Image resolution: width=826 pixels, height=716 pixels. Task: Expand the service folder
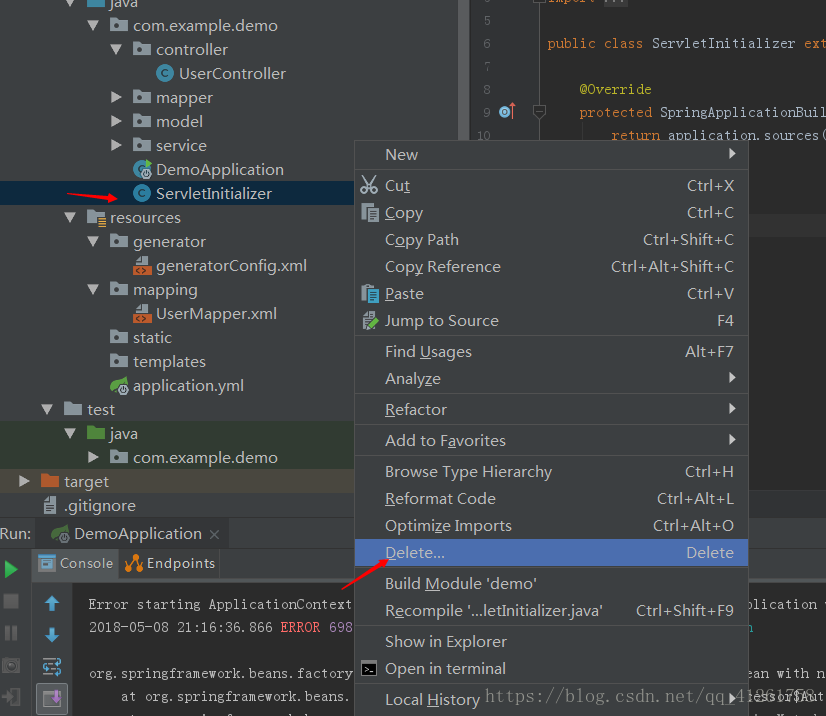[116, 145]
